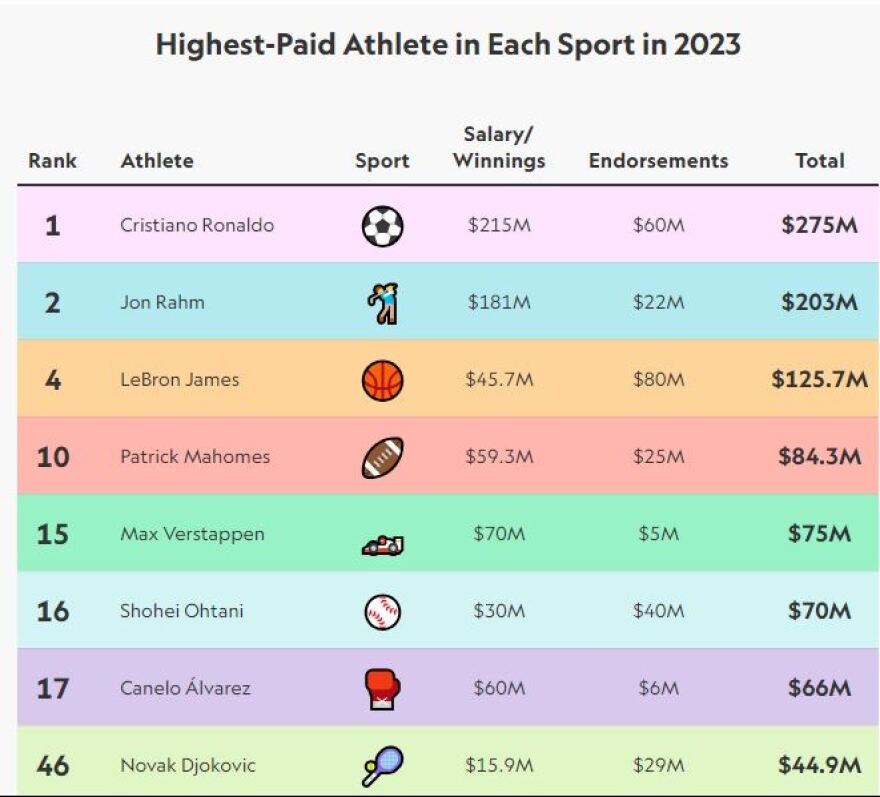Viewport: 880px width, 797px height.
Task: Click the baseball icon
Action: [382, 611]
